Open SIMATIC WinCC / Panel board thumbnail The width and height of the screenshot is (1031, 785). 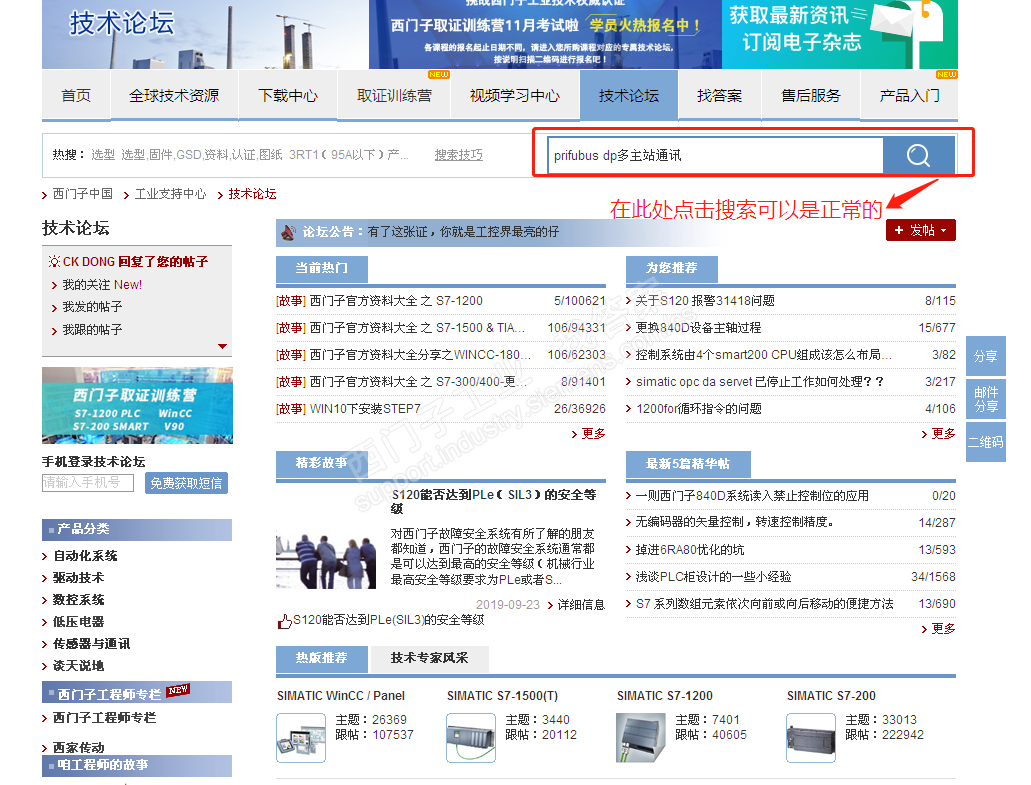point(300,738)
